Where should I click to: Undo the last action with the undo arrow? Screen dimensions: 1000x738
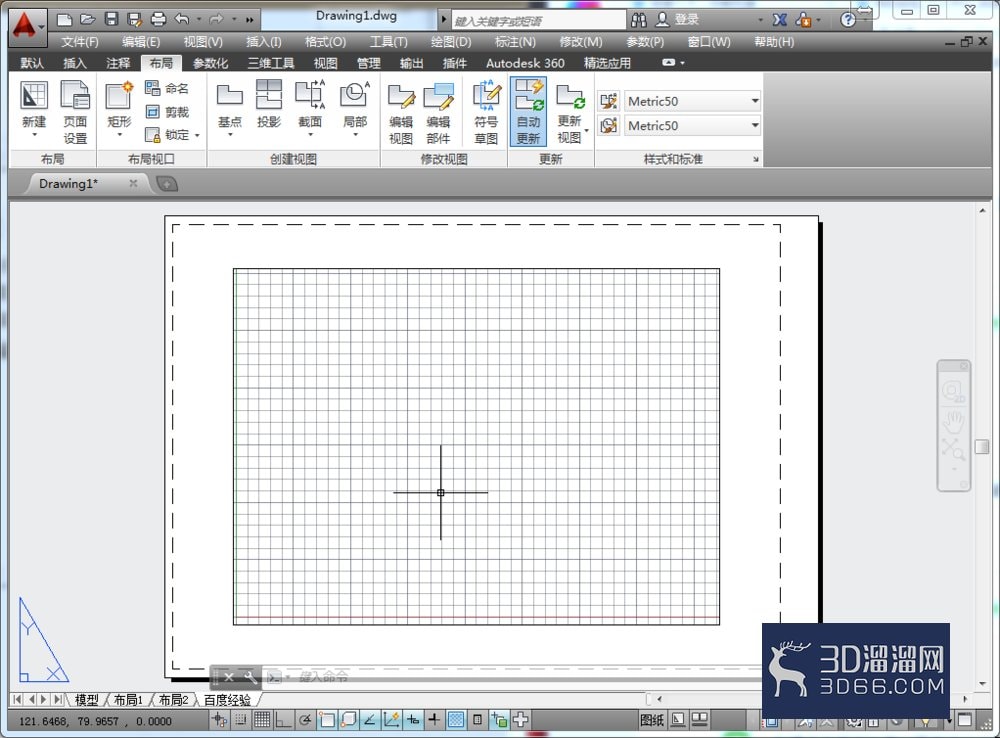tap(182, 20)
